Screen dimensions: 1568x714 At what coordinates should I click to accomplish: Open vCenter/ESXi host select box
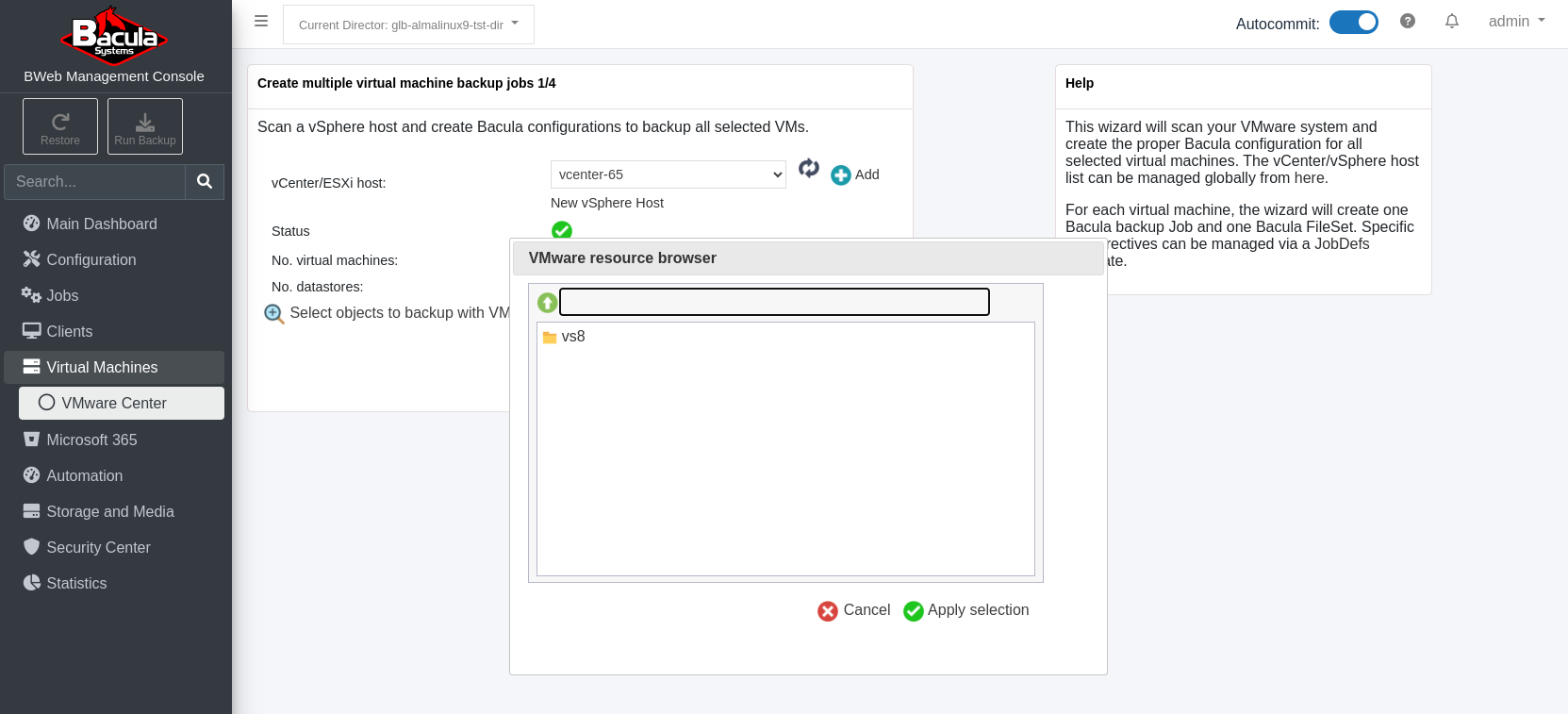click(668, 174)
